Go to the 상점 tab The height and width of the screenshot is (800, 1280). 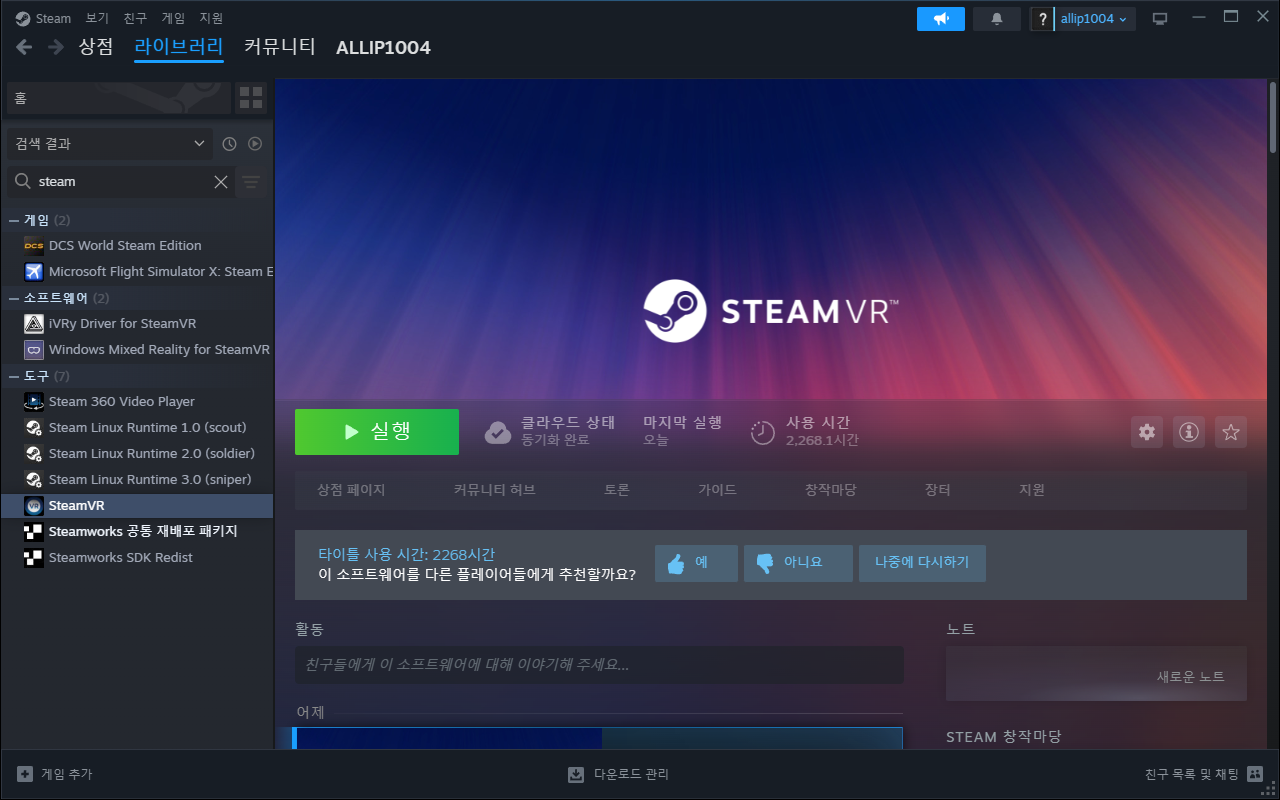tap(96, 47)
